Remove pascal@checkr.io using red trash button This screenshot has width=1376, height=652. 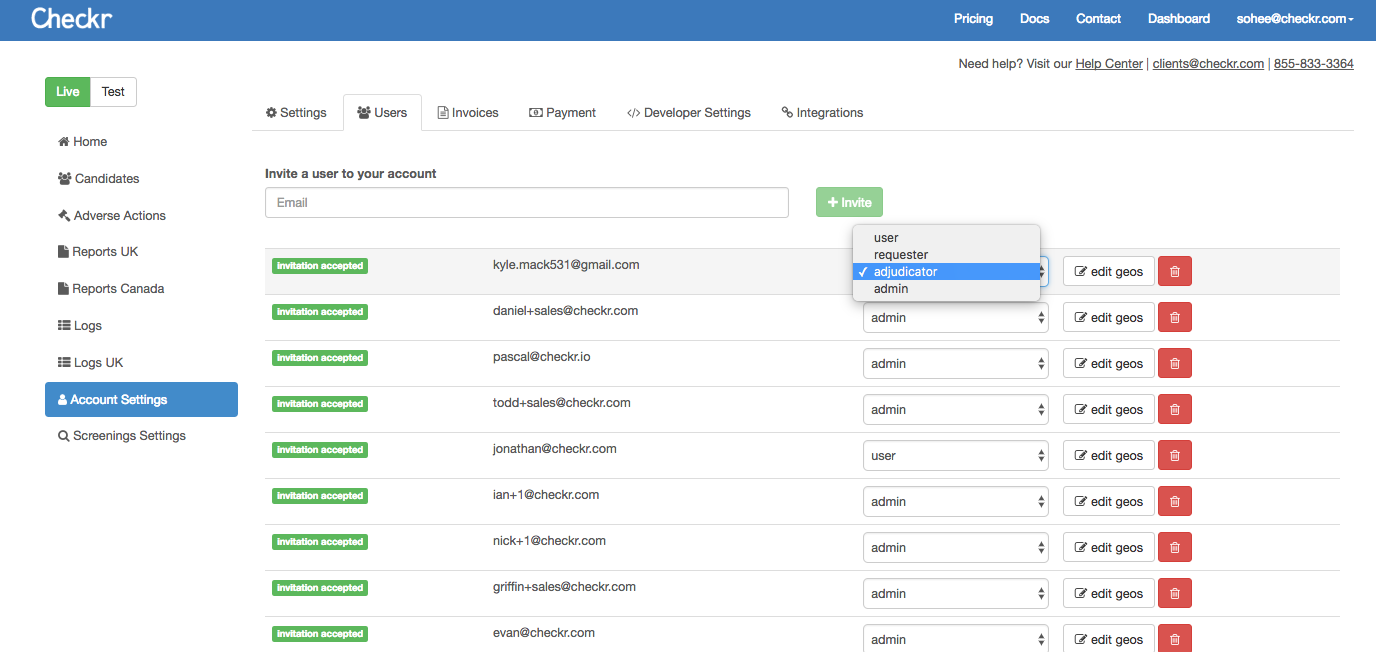(1175, 364)
